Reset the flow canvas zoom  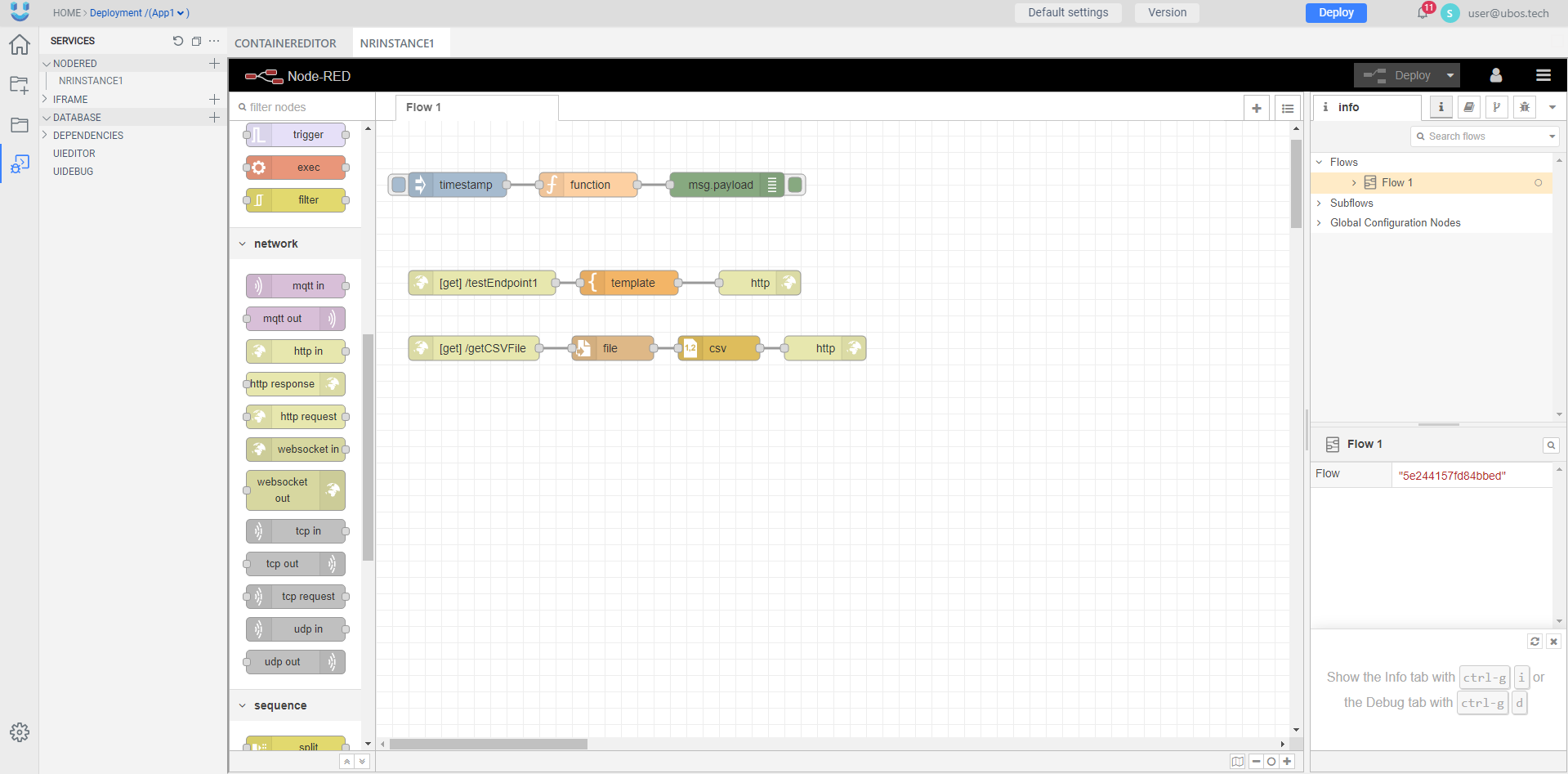tap(1271, 762)
